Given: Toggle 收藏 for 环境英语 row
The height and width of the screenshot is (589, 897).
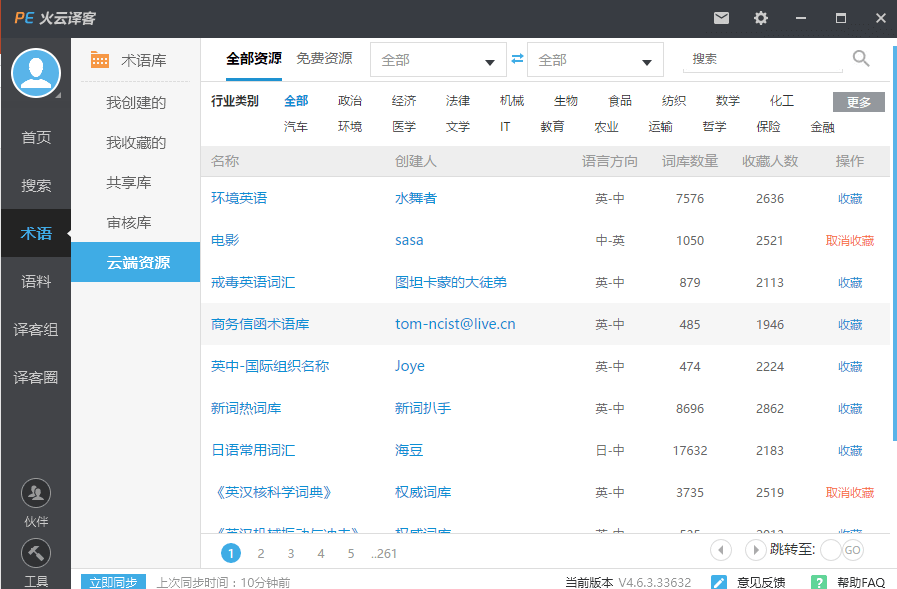Looking at the screenshot, I should point(850,199).
